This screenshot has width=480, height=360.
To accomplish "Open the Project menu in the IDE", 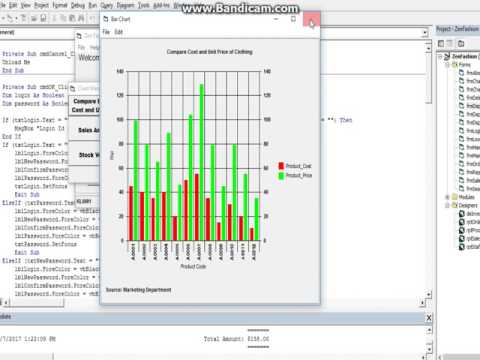I will (42, 5).
